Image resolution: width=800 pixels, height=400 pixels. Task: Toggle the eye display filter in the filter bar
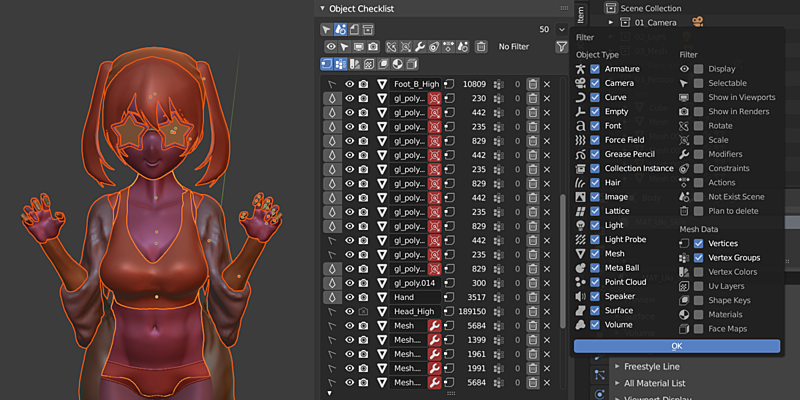(331, 47)
